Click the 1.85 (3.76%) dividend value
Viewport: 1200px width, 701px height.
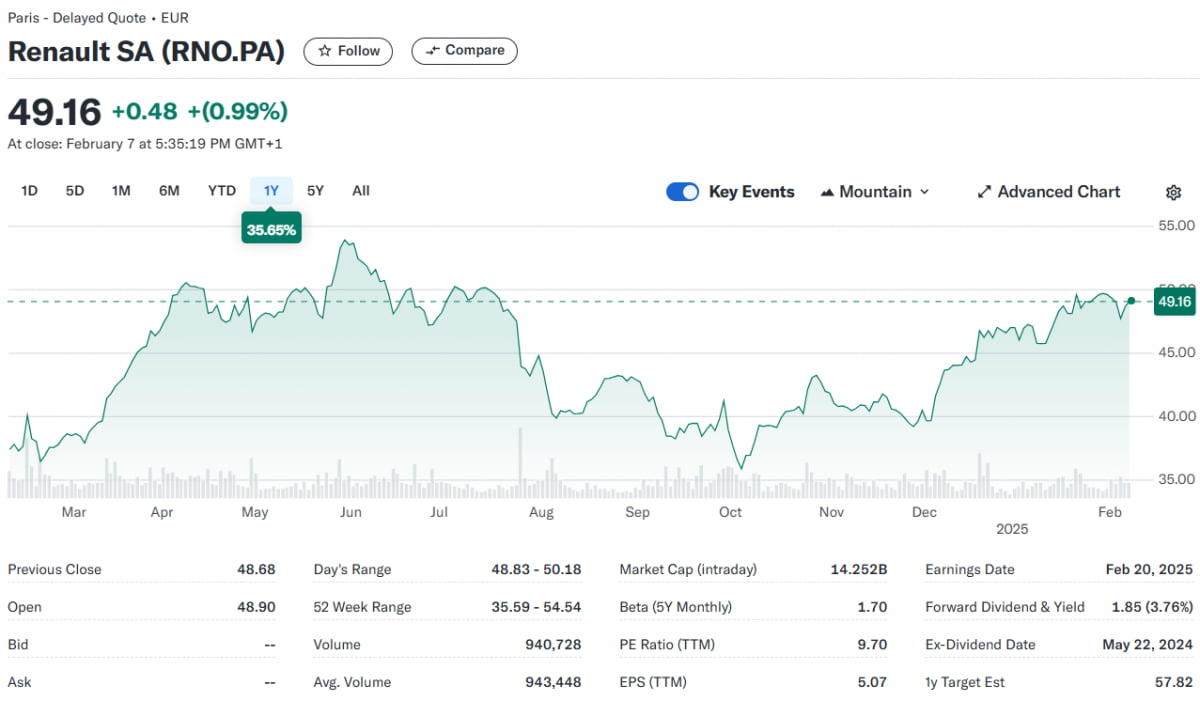tap(1152, 607)
